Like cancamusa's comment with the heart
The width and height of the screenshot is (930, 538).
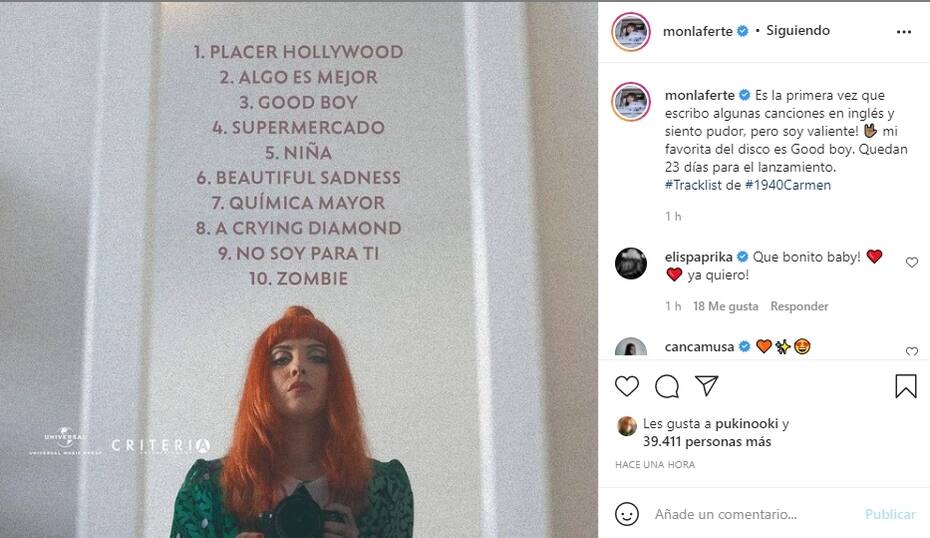coord(912,351)
